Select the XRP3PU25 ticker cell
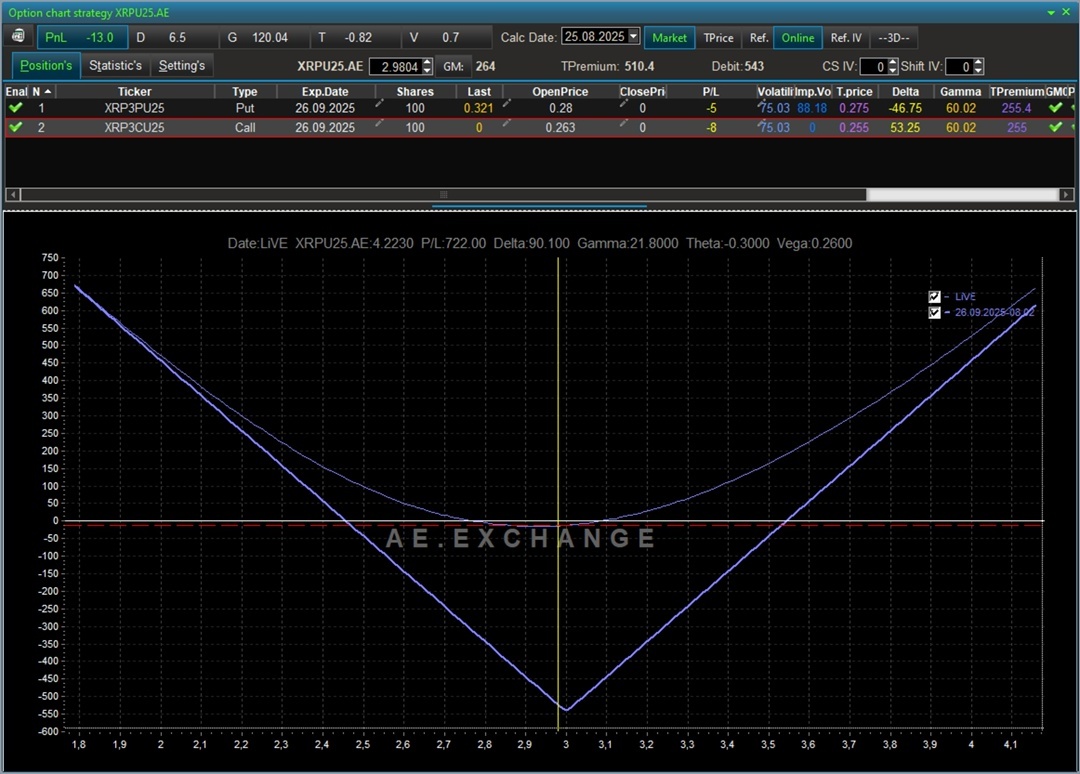This screenshot has width=1080, height=774. pos(134,108)
